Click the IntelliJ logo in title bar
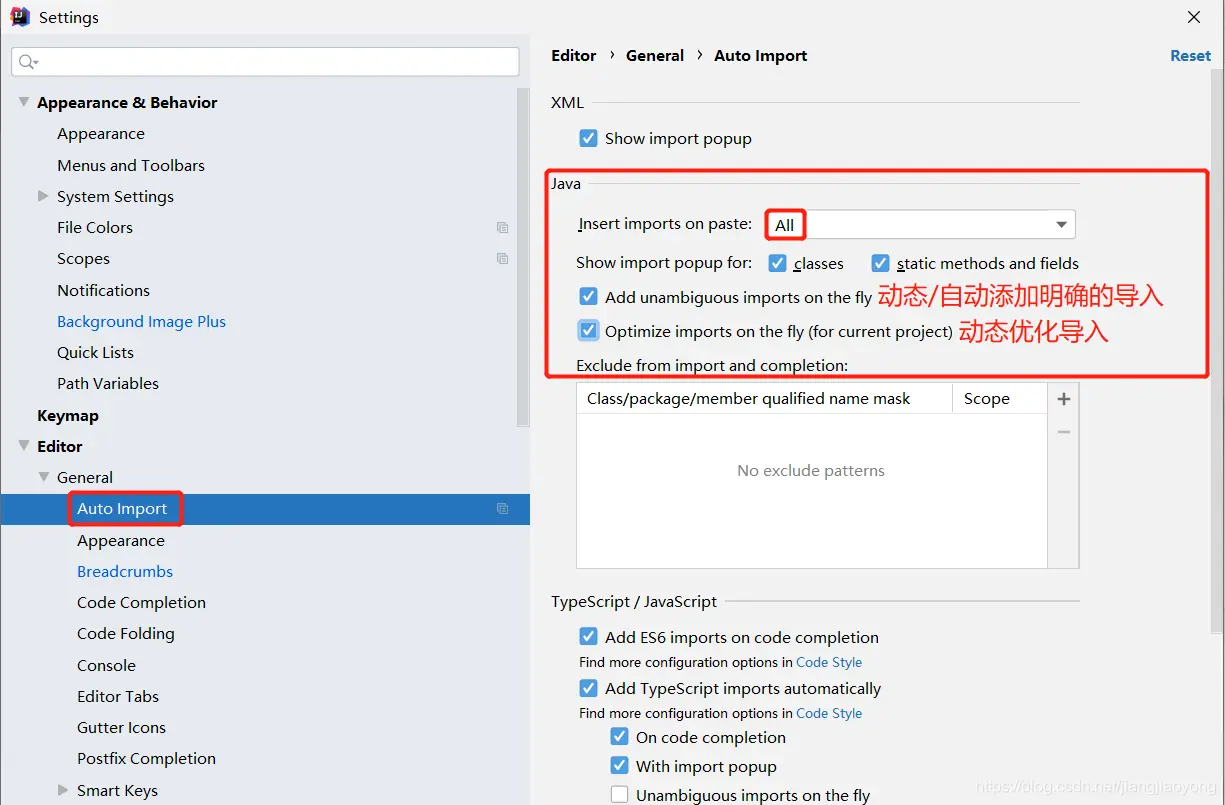 coord(19,17)
